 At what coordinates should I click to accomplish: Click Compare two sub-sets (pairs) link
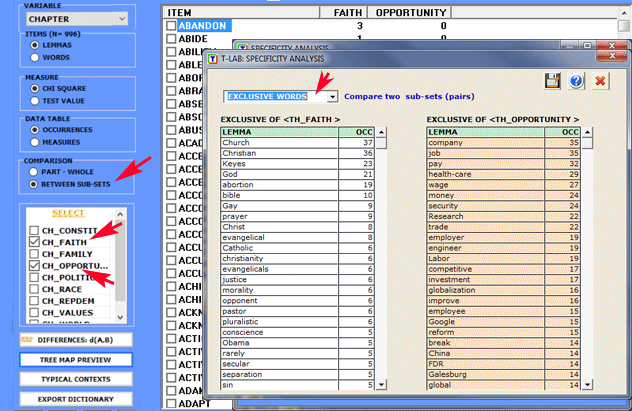click(409, 97)
